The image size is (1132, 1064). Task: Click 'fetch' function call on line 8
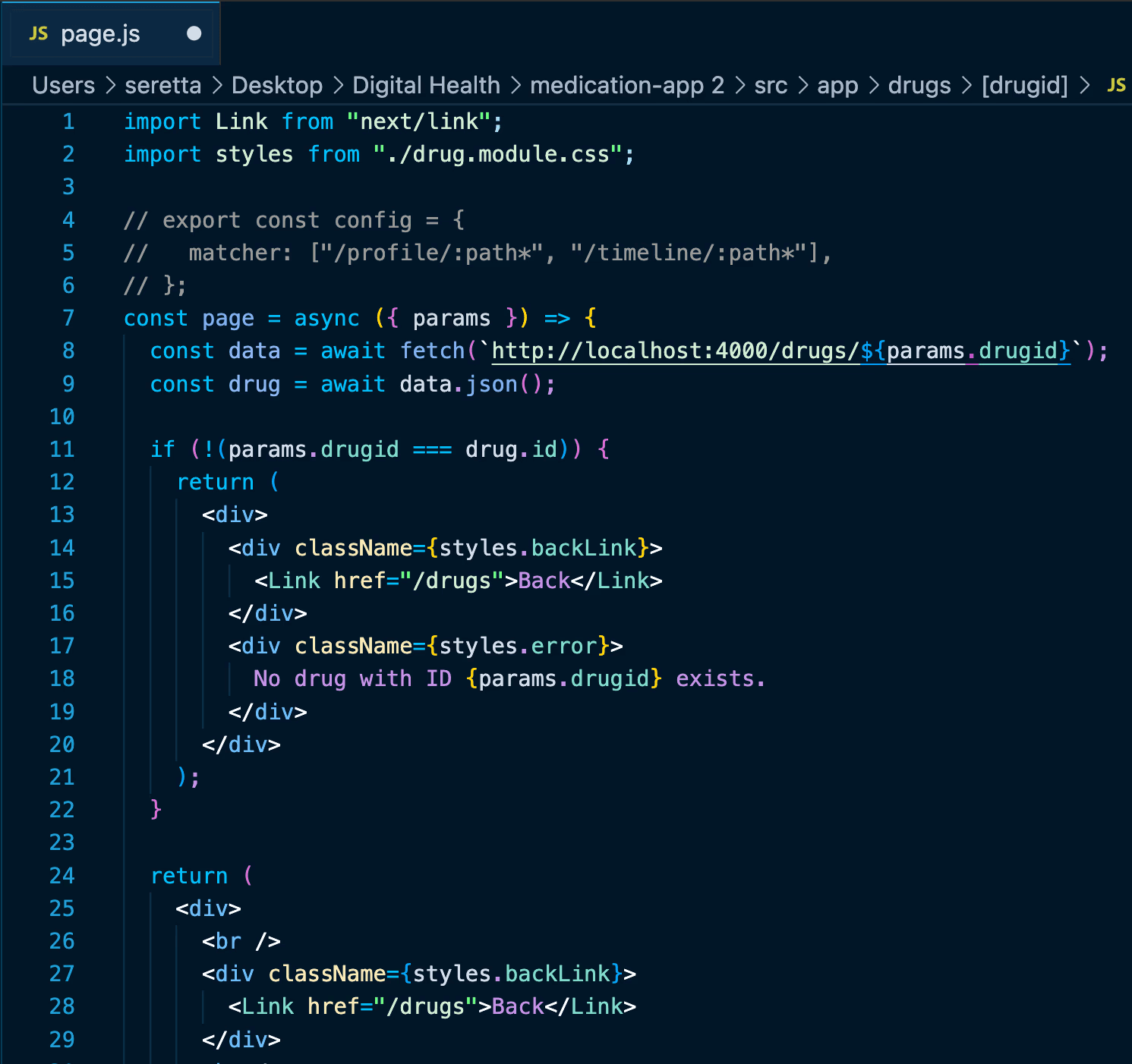(x=432, y=351)
